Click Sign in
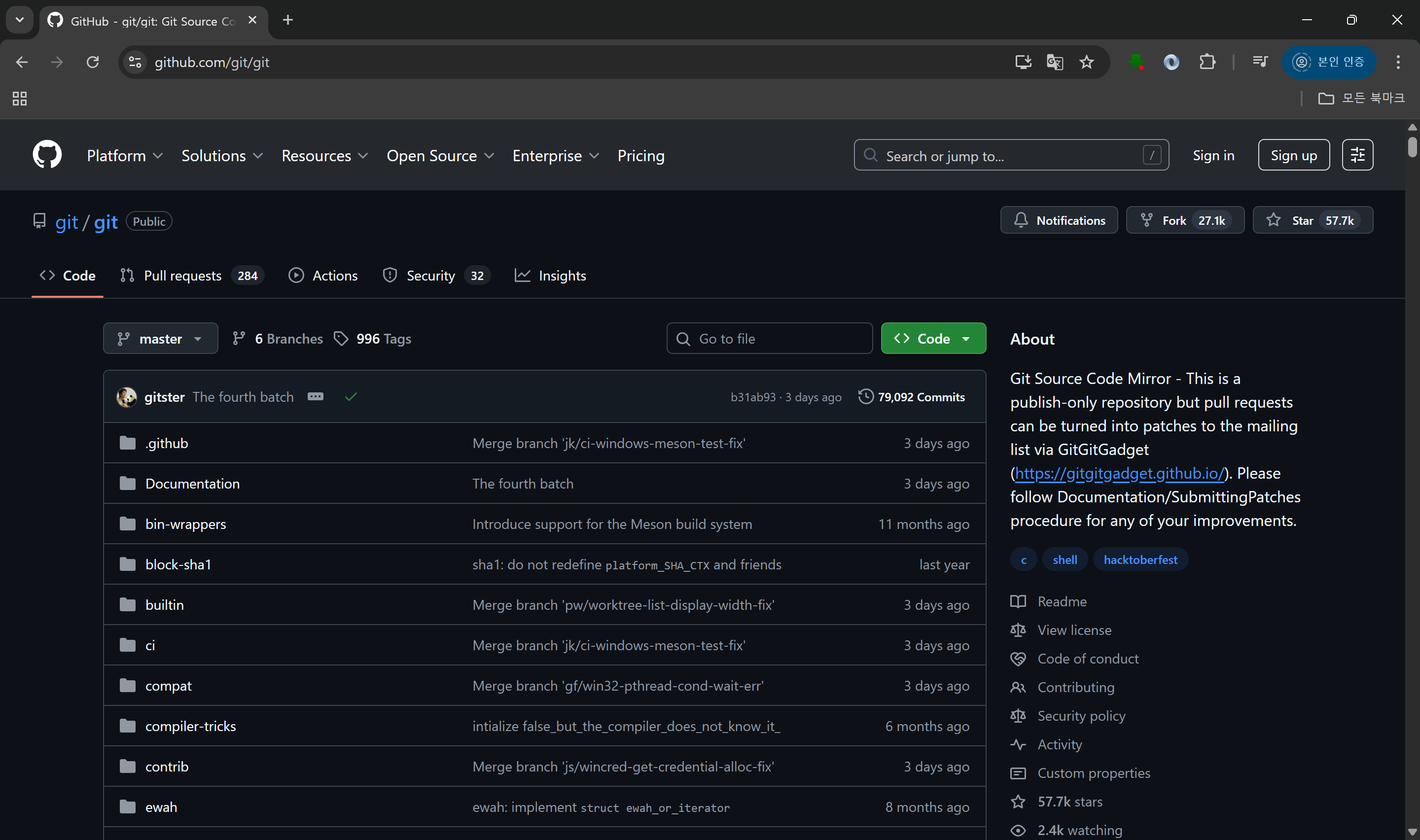Viewport: 1420px width, 840px height. click(x=1213, y=155)
